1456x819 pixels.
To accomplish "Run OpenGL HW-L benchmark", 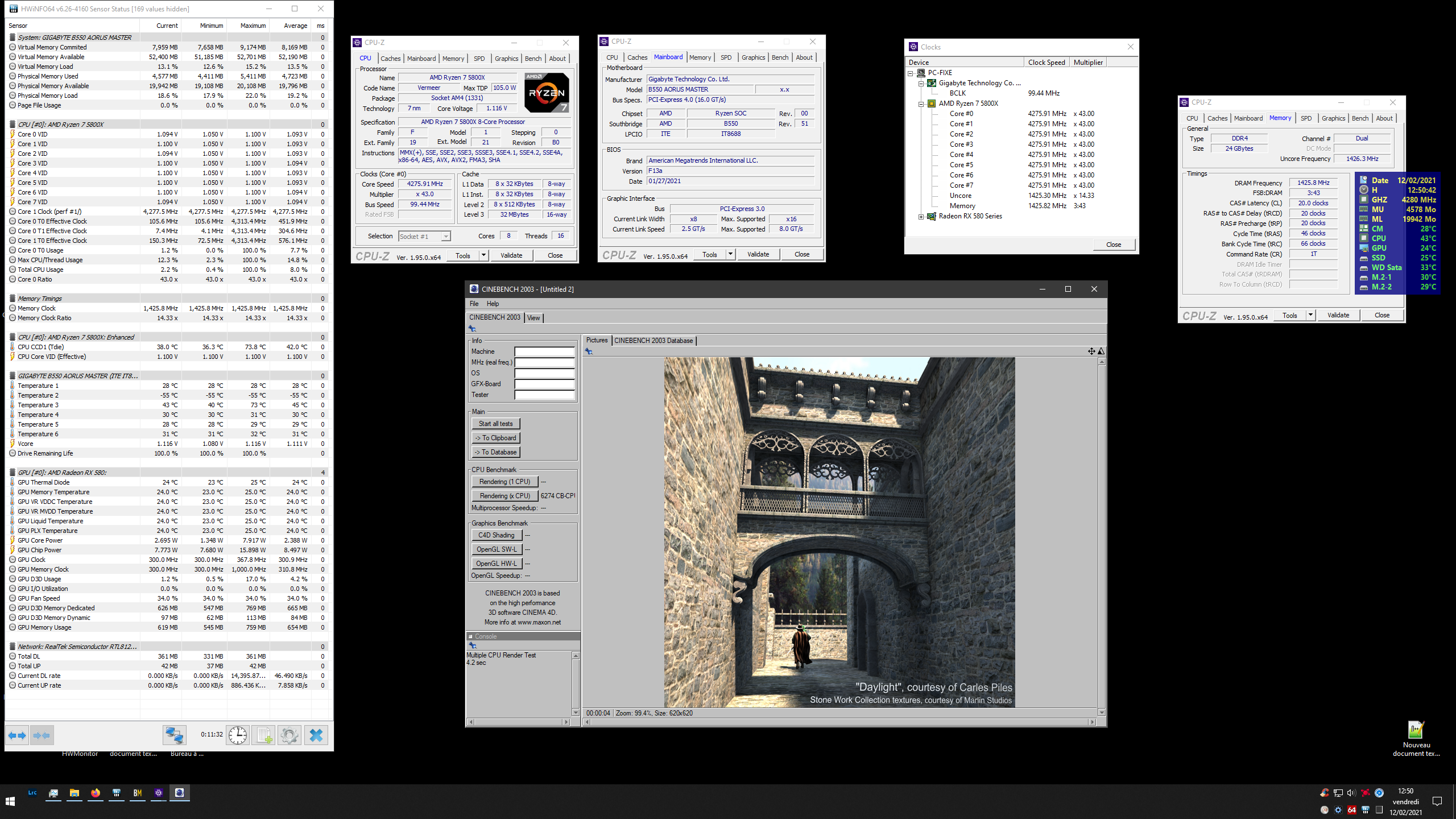I will point(496,564).
